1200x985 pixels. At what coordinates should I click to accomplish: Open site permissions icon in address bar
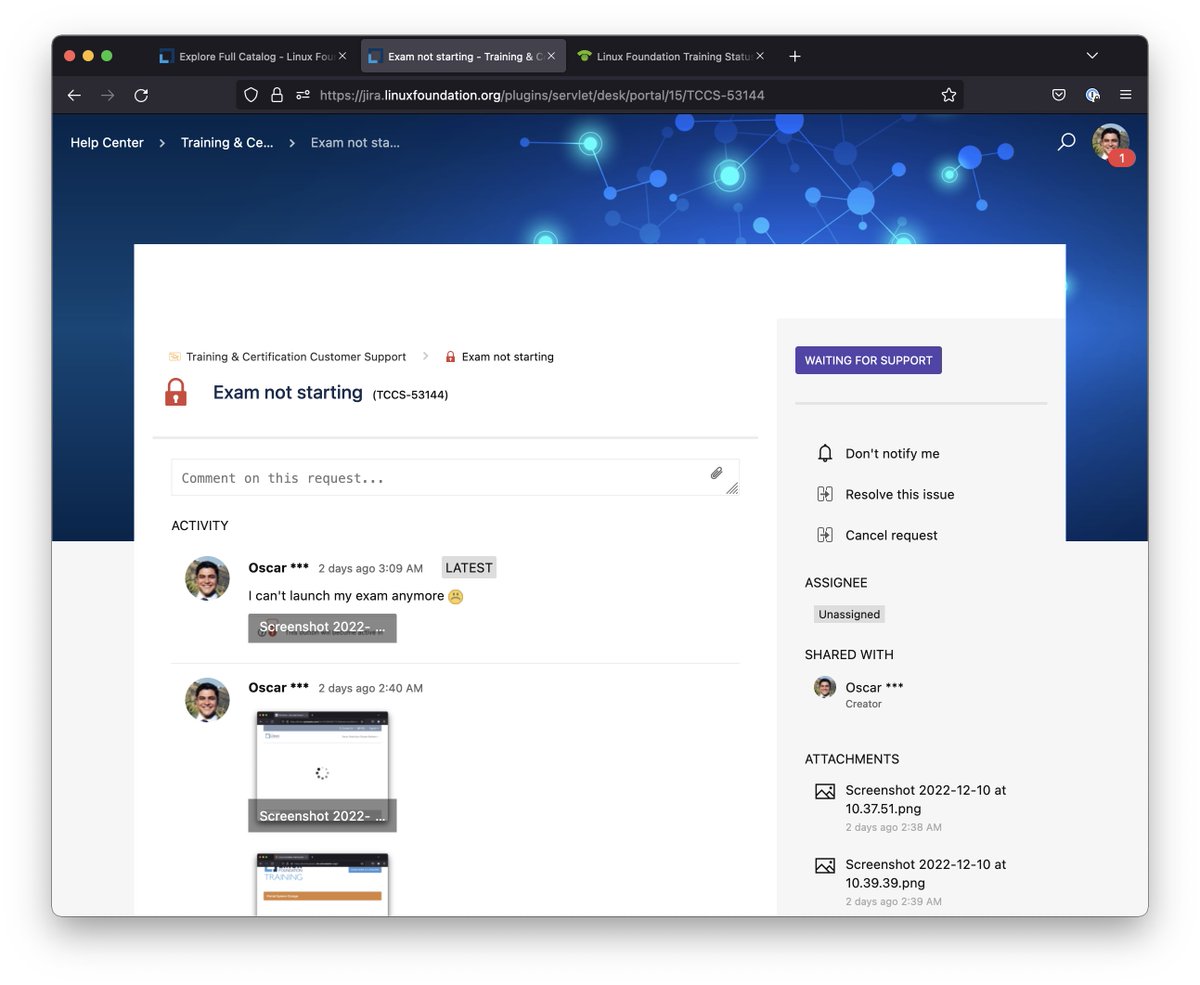pyautogui.click(x=303, y=95)
